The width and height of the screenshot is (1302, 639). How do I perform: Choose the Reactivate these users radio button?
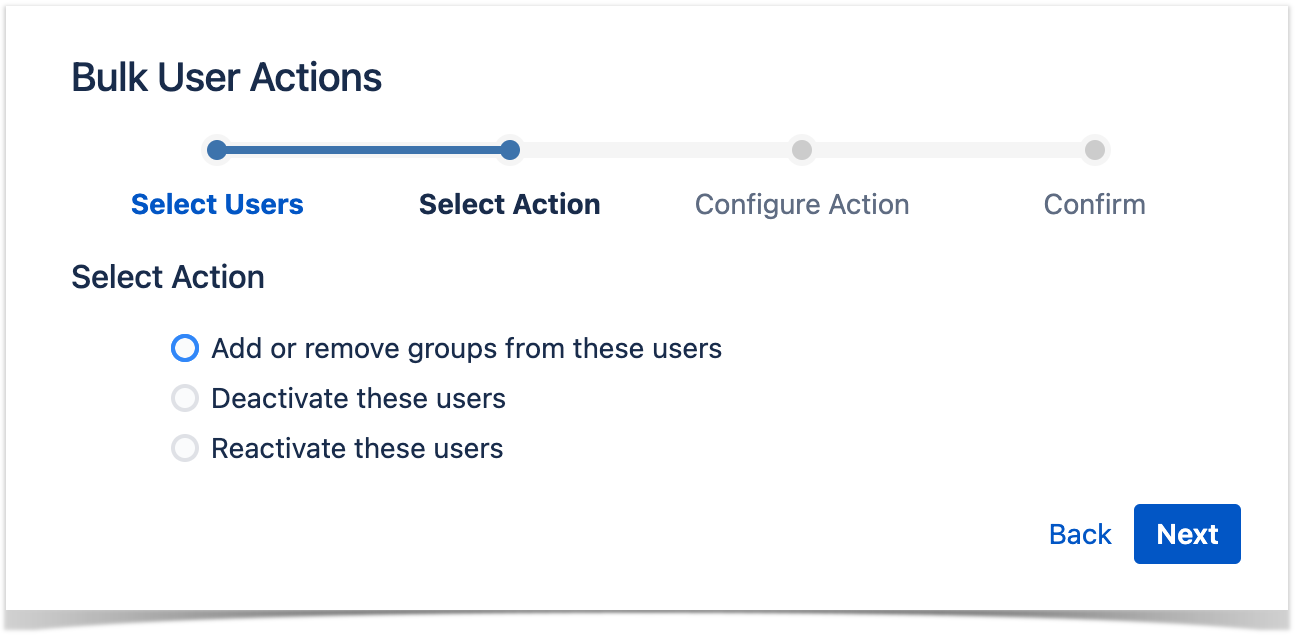click(185, 448)
